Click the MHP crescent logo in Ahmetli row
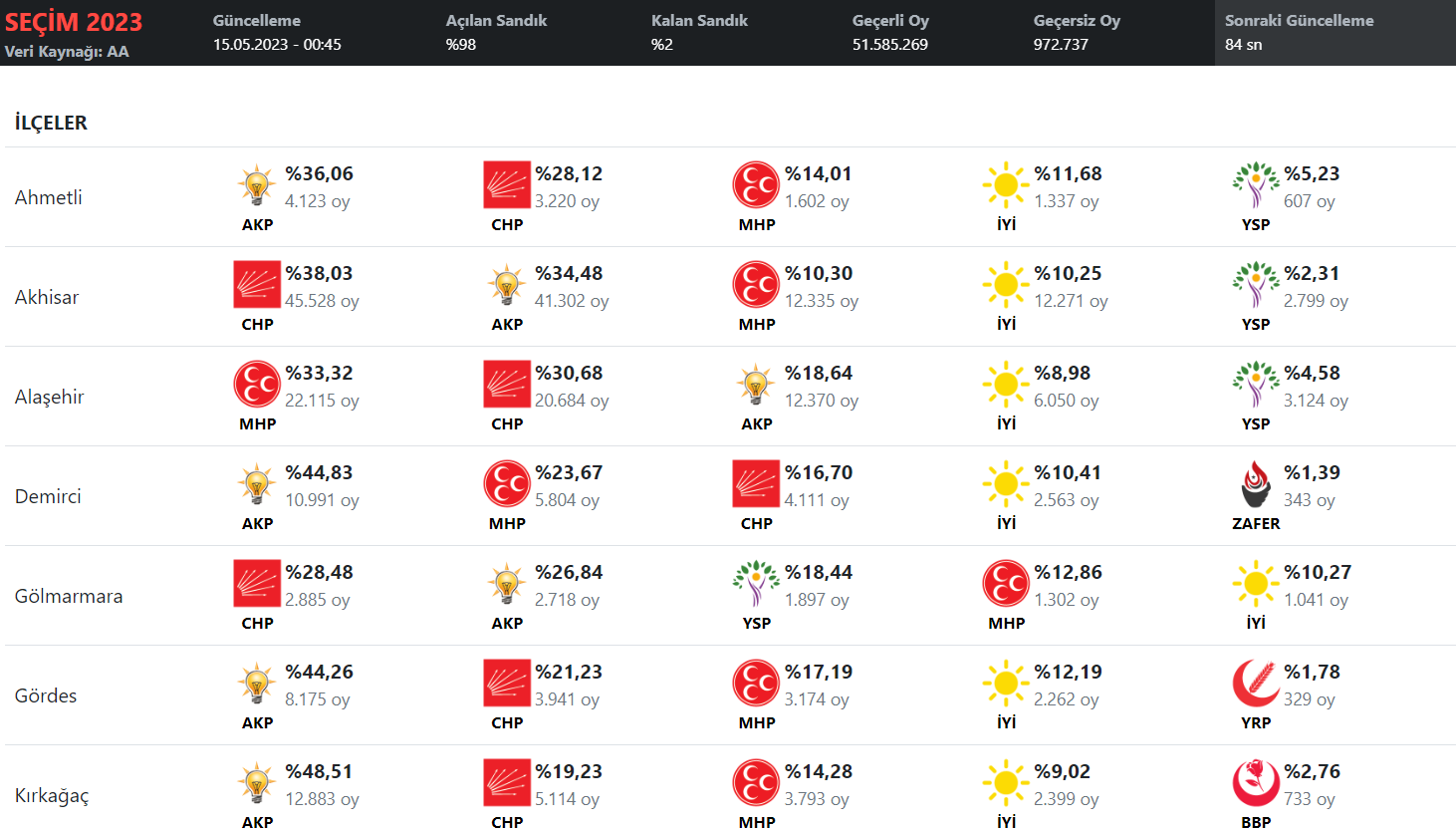This screenshot has height=830, width=1456. [756, 185]
